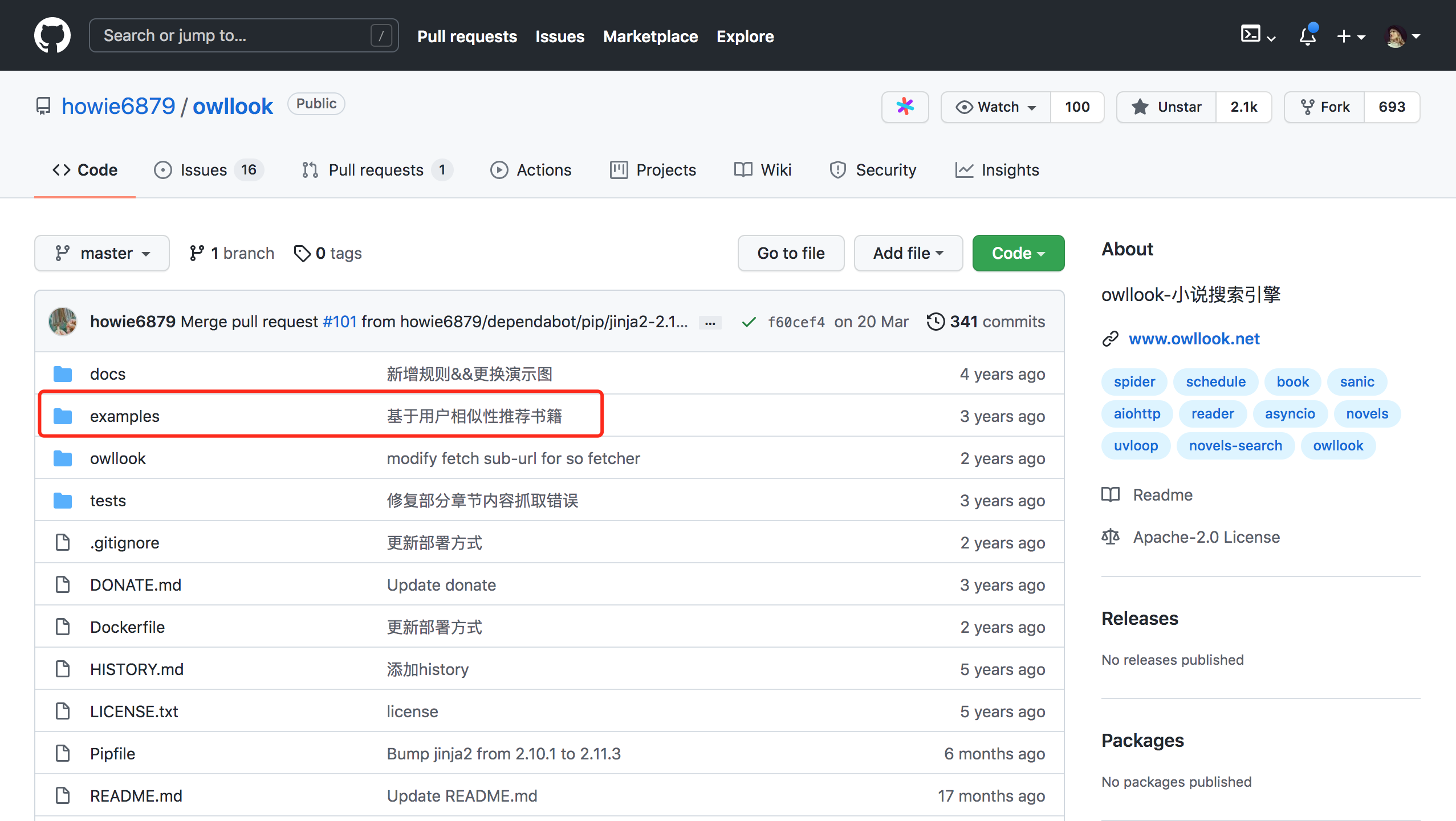Viewport: 1456px width, 821px height.
Task: Click the Go to file button
Action: 790,253
